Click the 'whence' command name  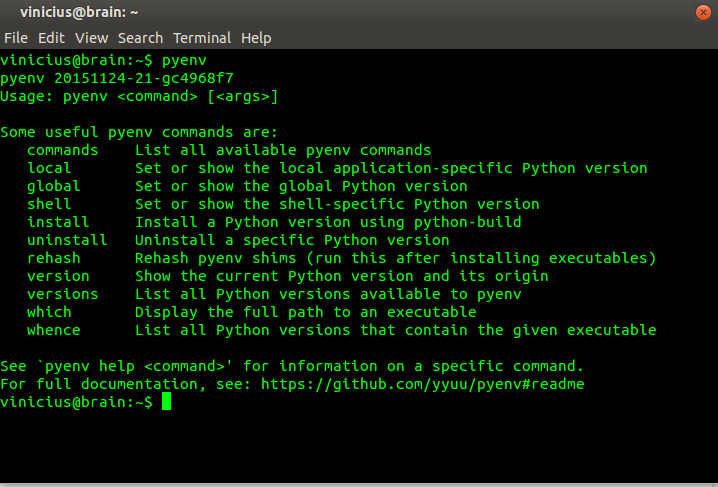[x=53, y=330]
